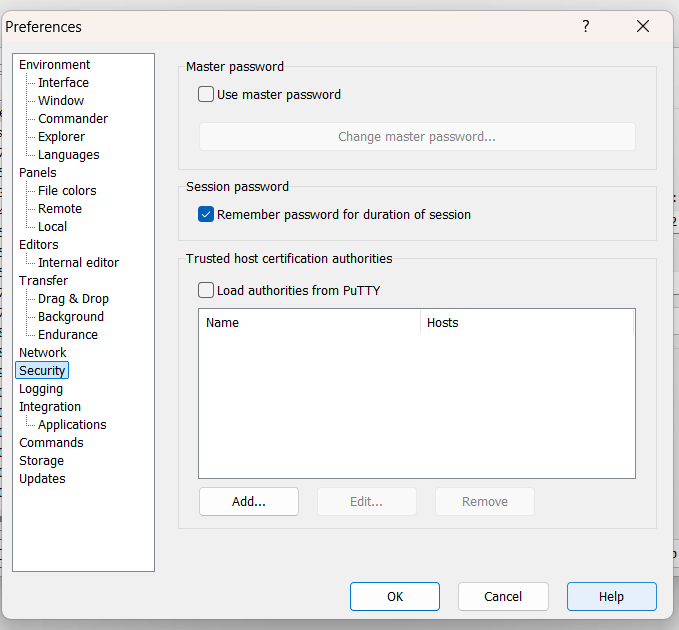Select Storage in the sidebar tree
Viewport: 679px width, 630px height.
(41, 461)
